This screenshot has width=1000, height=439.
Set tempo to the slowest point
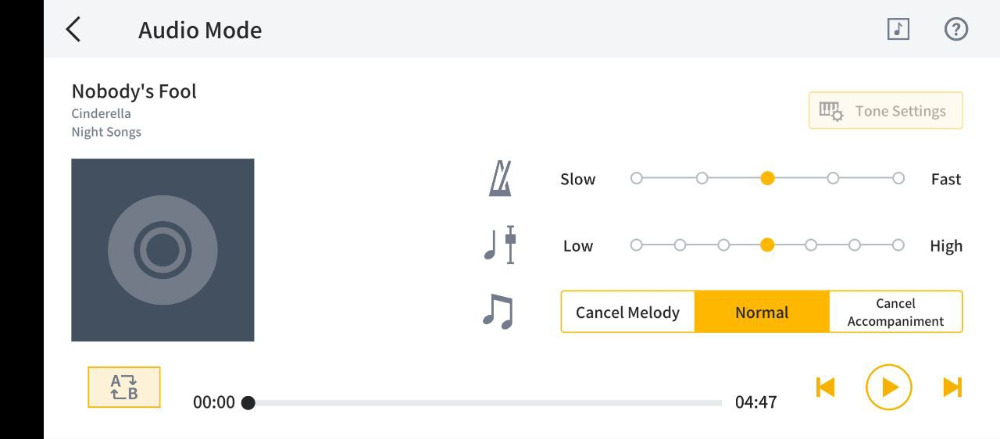(636, 179)
